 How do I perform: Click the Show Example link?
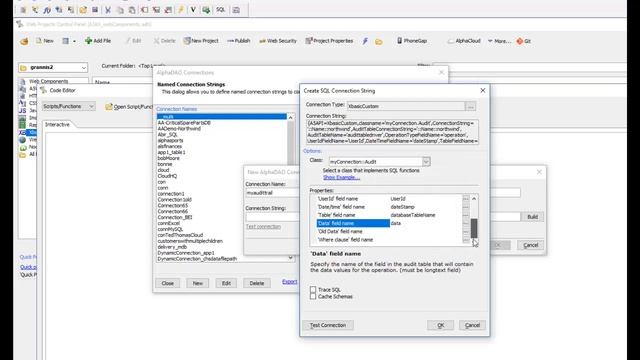coord(341,178)
